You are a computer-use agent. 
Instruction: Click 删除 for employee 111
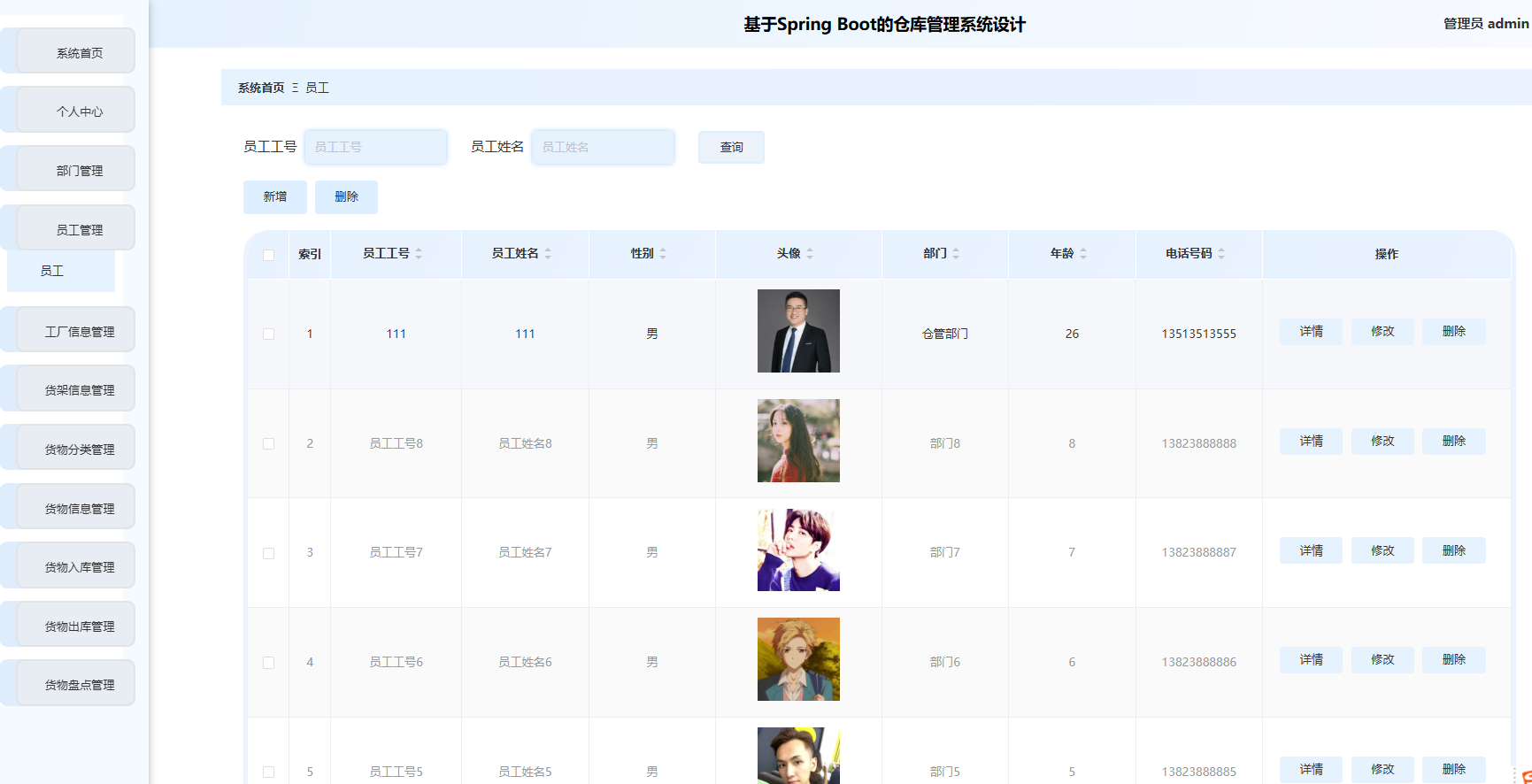1453,331
